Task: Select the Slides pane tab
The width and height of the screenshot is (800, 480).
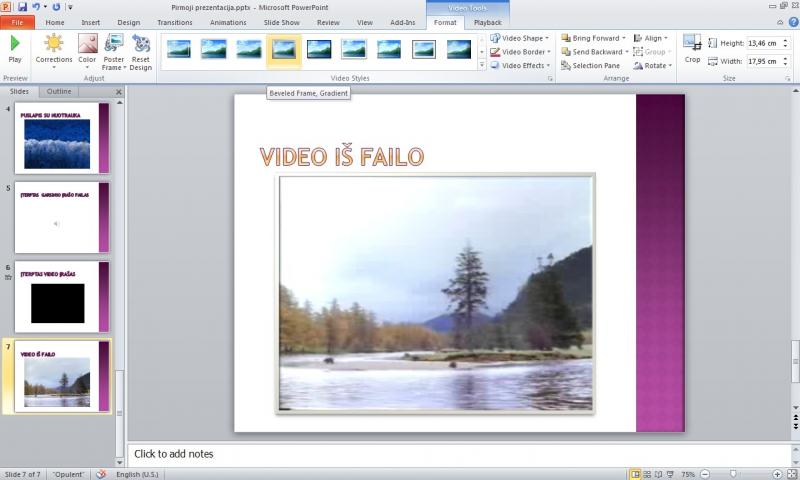Action: coord(19,91)
